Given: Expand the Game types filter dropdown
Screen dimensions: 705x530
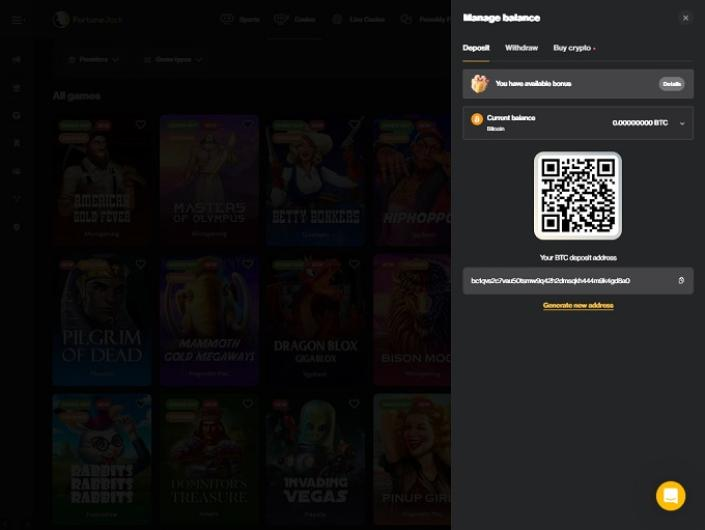Looking at the screenshot, I should click(x=173, y=60).
